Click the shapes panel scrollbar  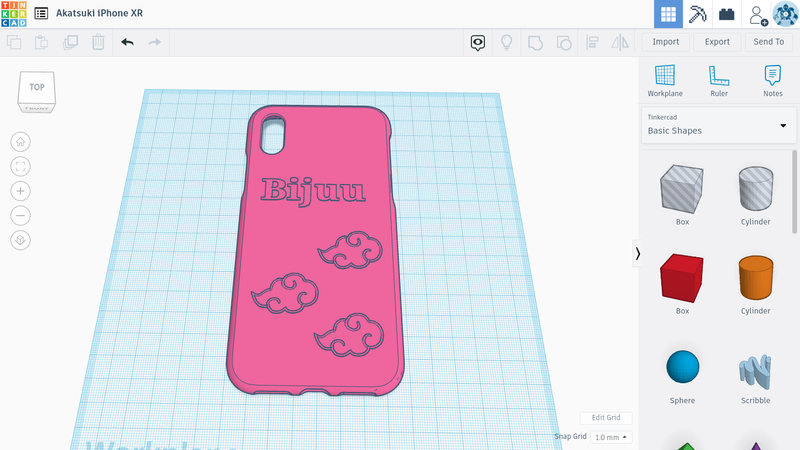[x=794, y=191]
